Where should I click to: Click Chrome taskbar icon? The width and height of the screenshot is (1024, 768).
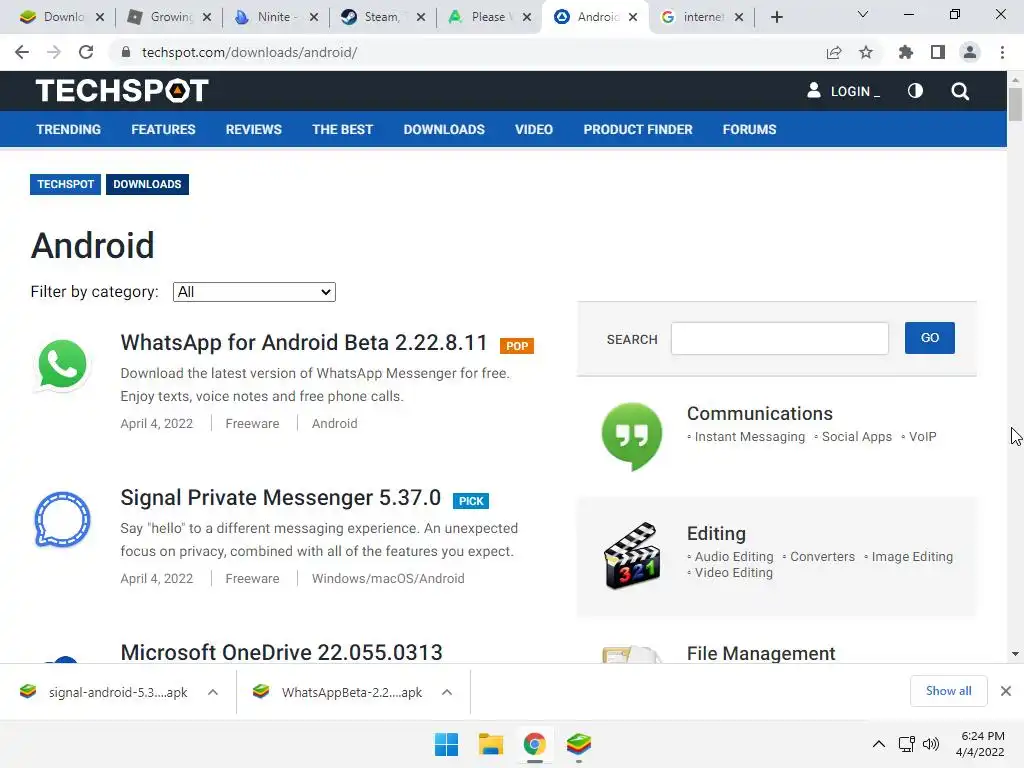pyautogui.click(x=534, y=744)
